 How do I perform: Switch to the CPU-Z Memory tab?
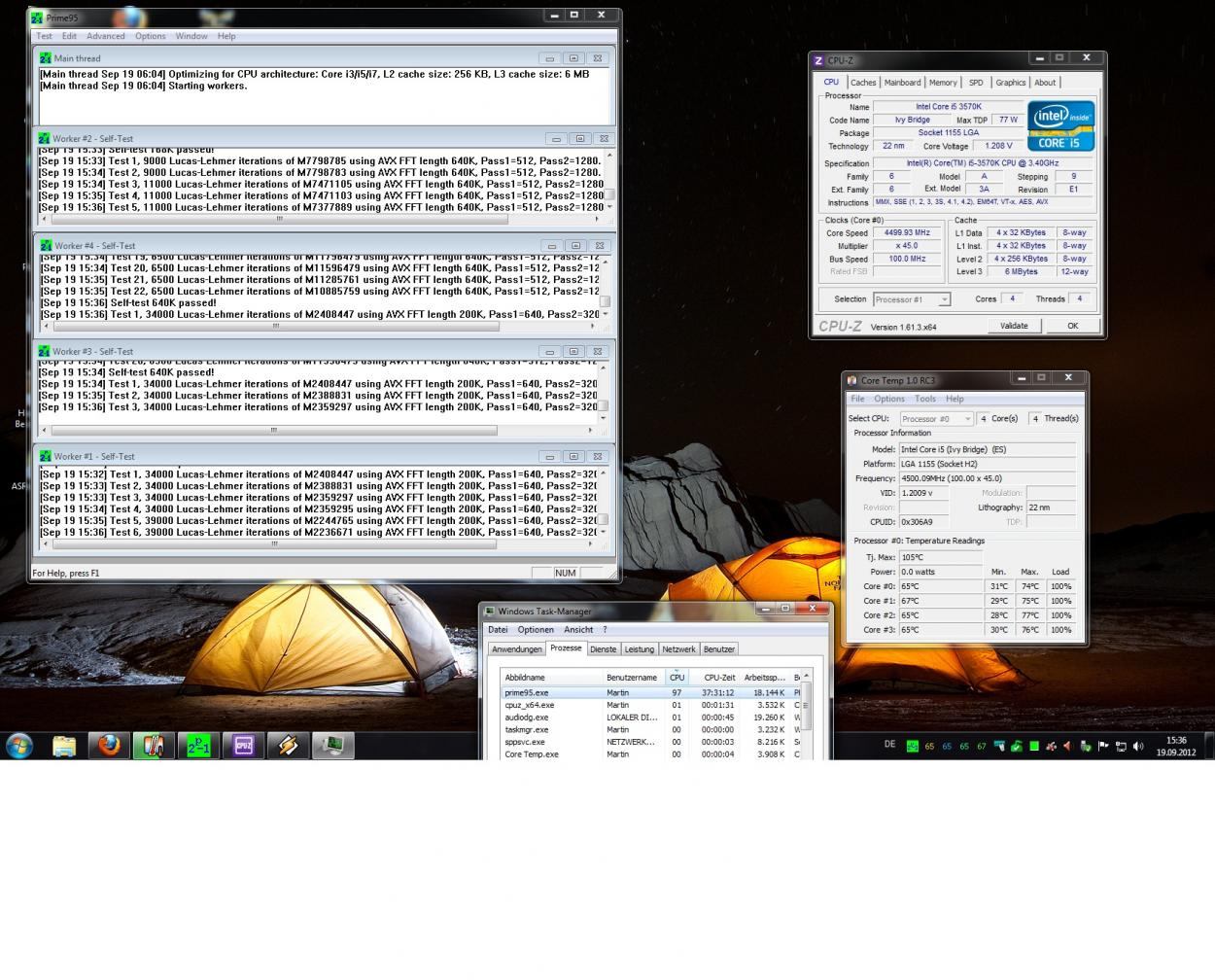point(943,83)
